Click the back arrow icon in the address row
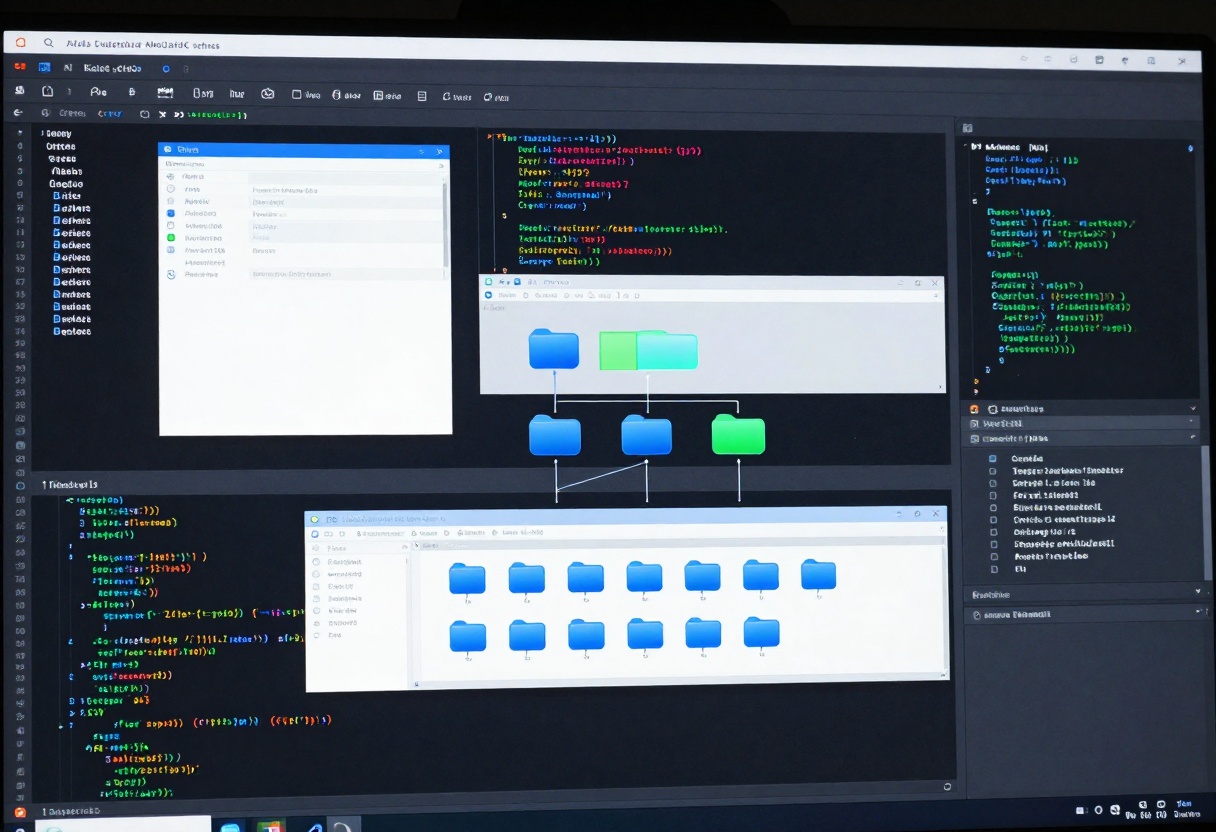 point(18,114)
